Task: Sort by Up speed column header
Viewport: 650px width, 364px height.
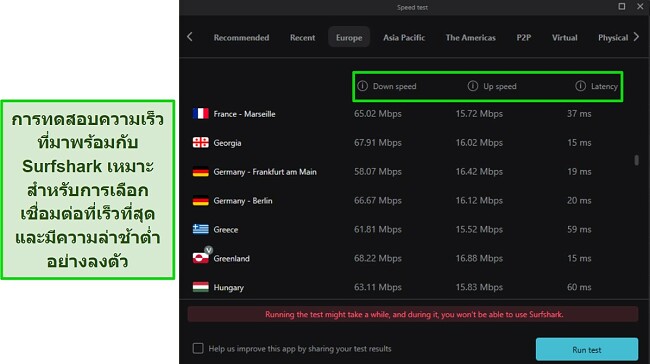Action: click(500, 86)
